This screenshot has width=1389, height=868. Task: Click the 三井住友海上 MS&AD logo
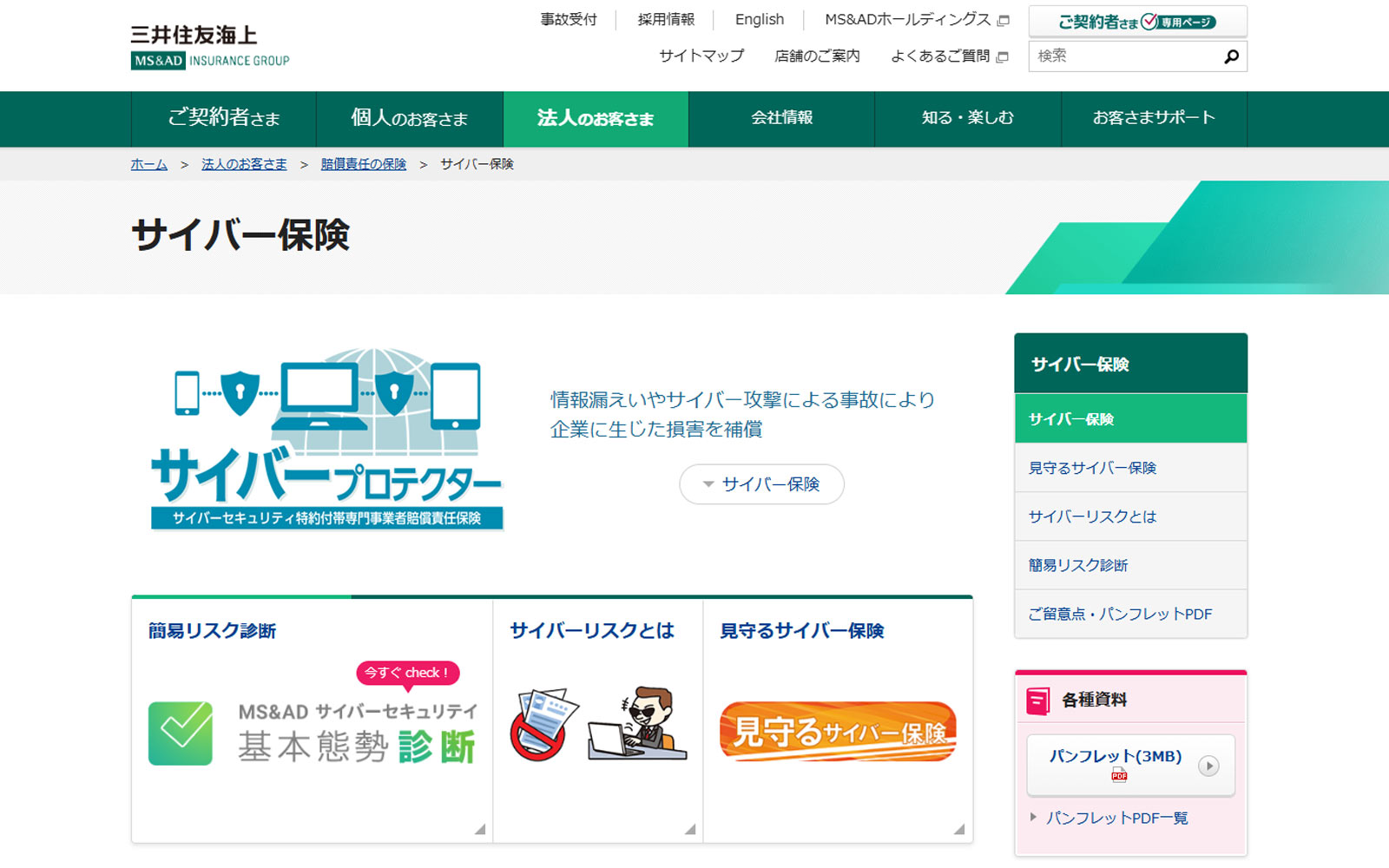pos(210,47)
